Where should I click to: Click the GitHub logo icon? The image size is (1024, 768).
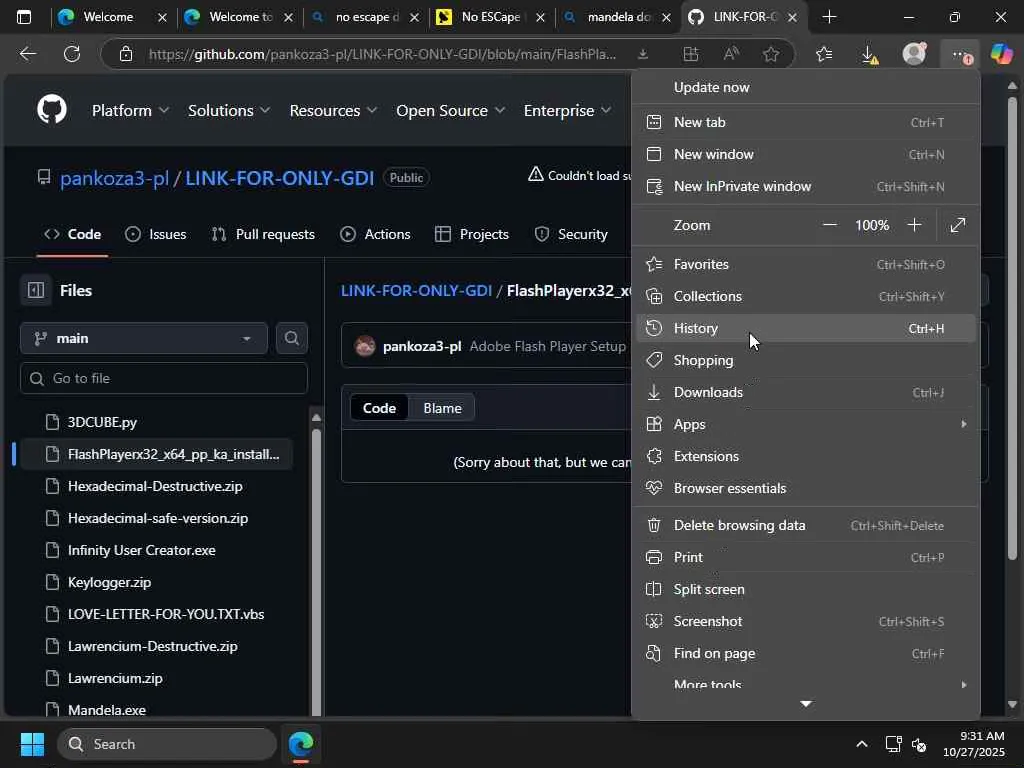[x=52, y=110]
